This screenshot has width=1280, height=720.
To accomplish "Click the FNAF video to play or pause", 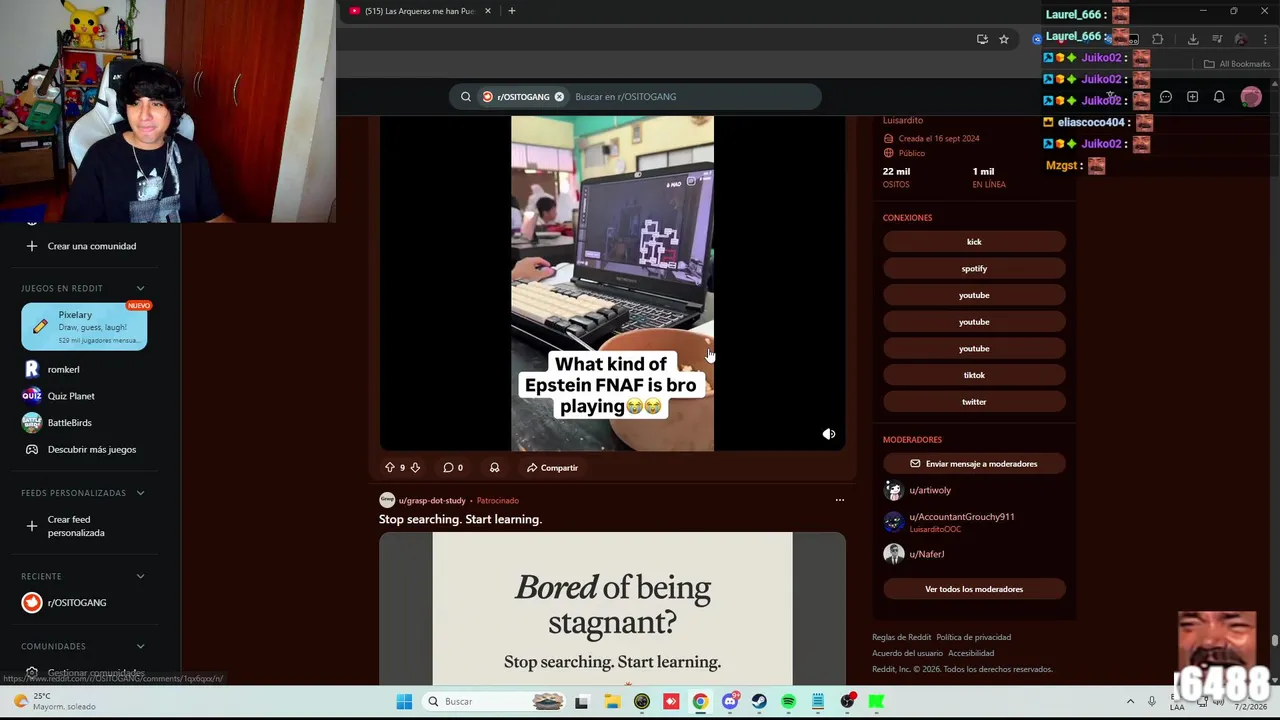I will tap(612, 283).
